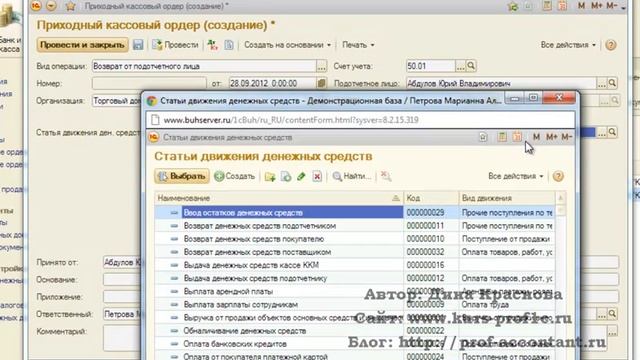Click calculator icon in main title bar
This screenshot has height=360, width=640.
(547, 6)
